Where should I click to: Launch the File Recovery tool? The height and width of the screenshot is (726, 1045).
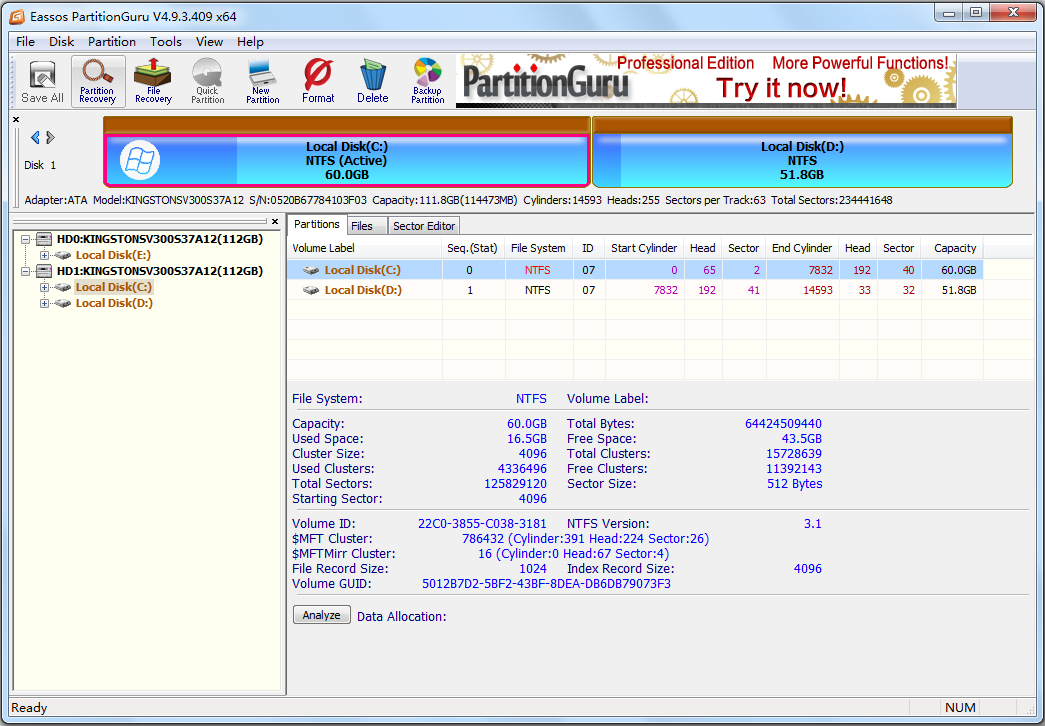[x=153, y=81]
